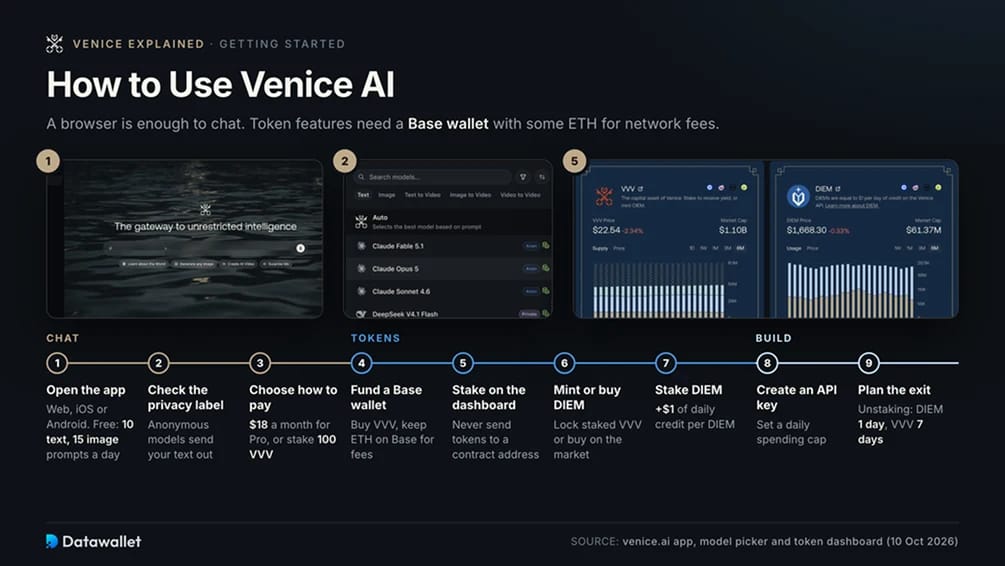Click the Search models field
The image size is (1005, 566).
click(x=433, y=177)
